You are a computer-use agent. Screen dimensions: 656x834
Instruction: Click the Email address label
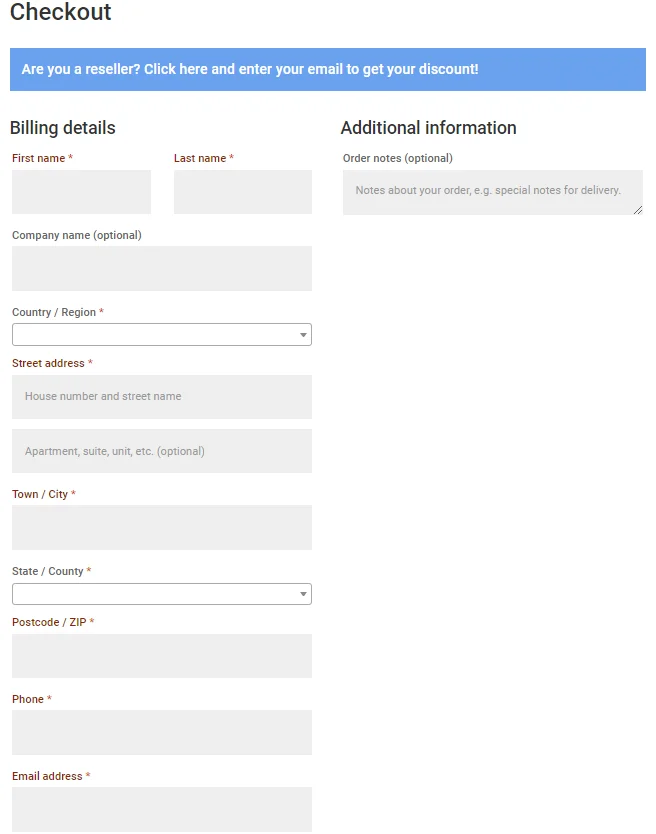(x=47, y=776)
